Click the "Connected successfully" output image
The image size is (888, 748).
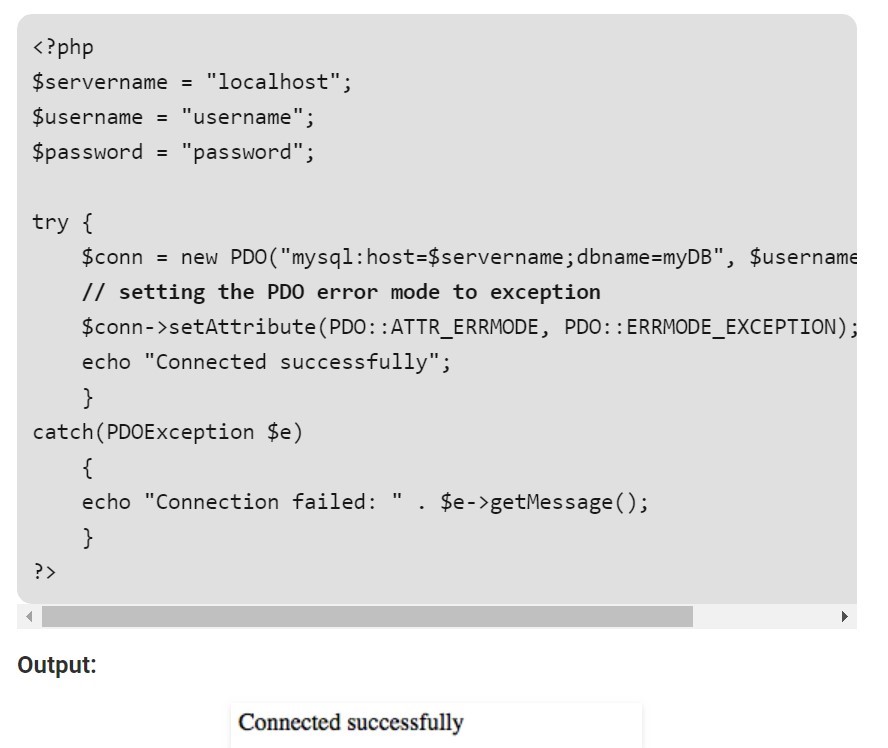point(436,723)
